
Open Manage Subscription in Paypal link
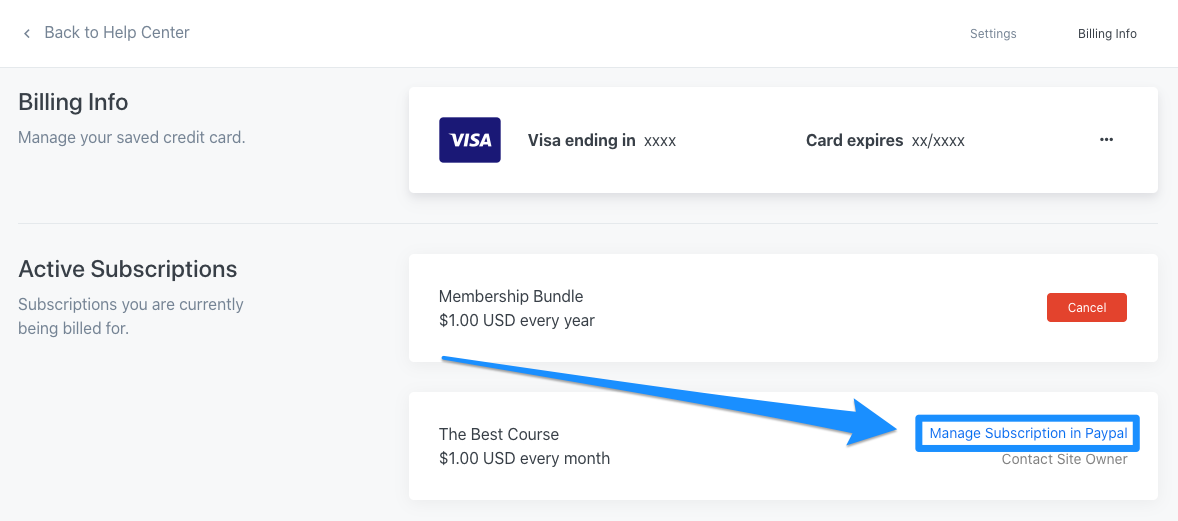1028,433
